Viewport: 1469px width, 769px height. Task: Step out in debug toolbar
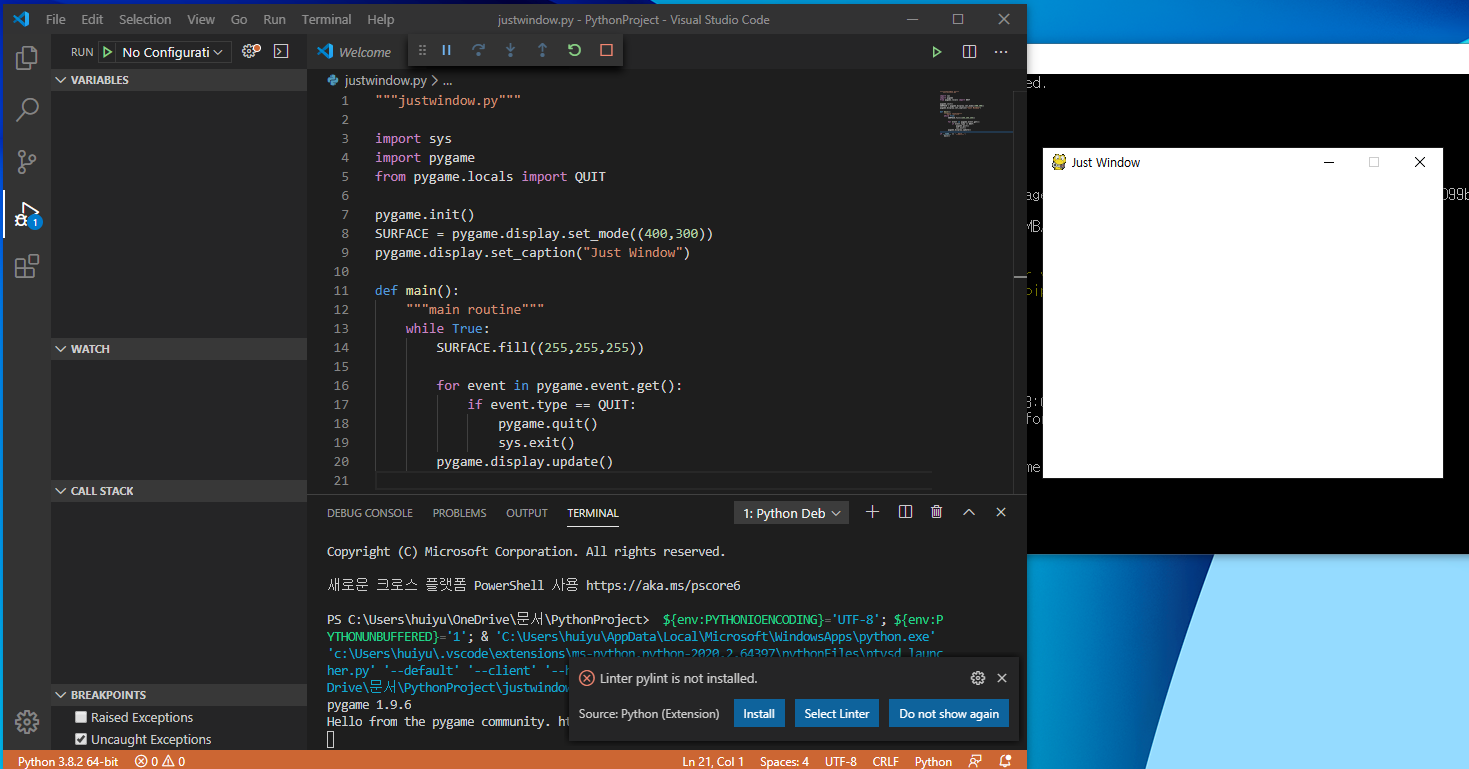[543, 50]
